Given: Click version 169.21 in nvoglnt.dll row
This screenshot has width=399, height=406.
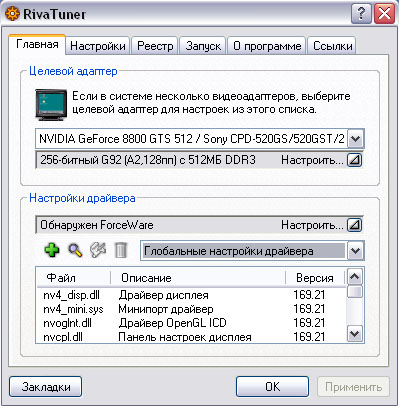Looking at the screenshot, I should click(309, 323).
